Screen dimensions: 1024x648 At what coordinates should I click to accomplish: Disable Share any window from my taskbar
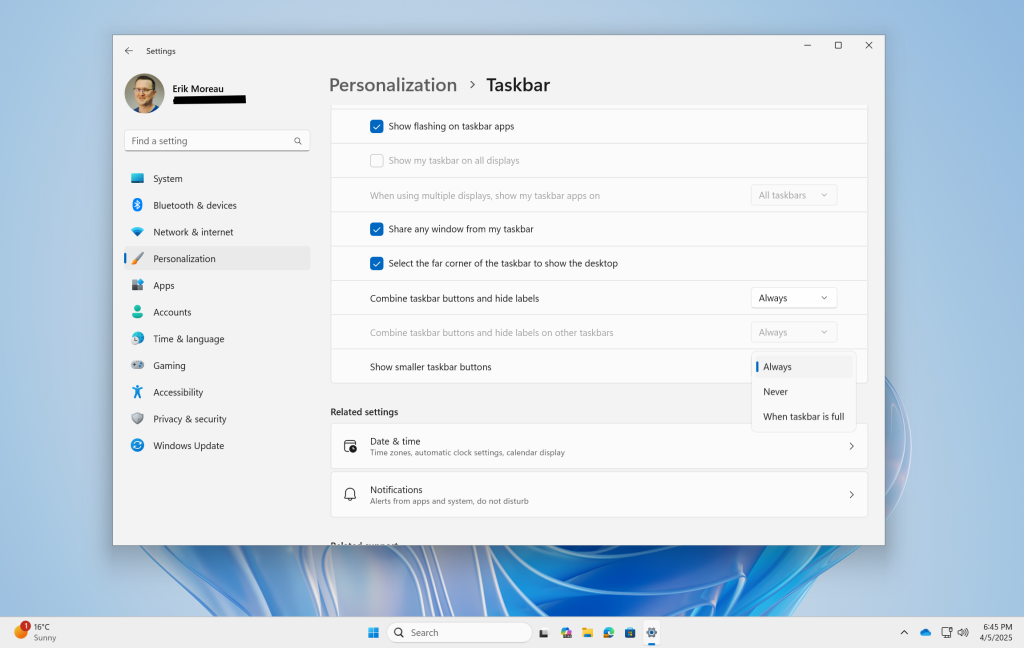click(377, 229)
